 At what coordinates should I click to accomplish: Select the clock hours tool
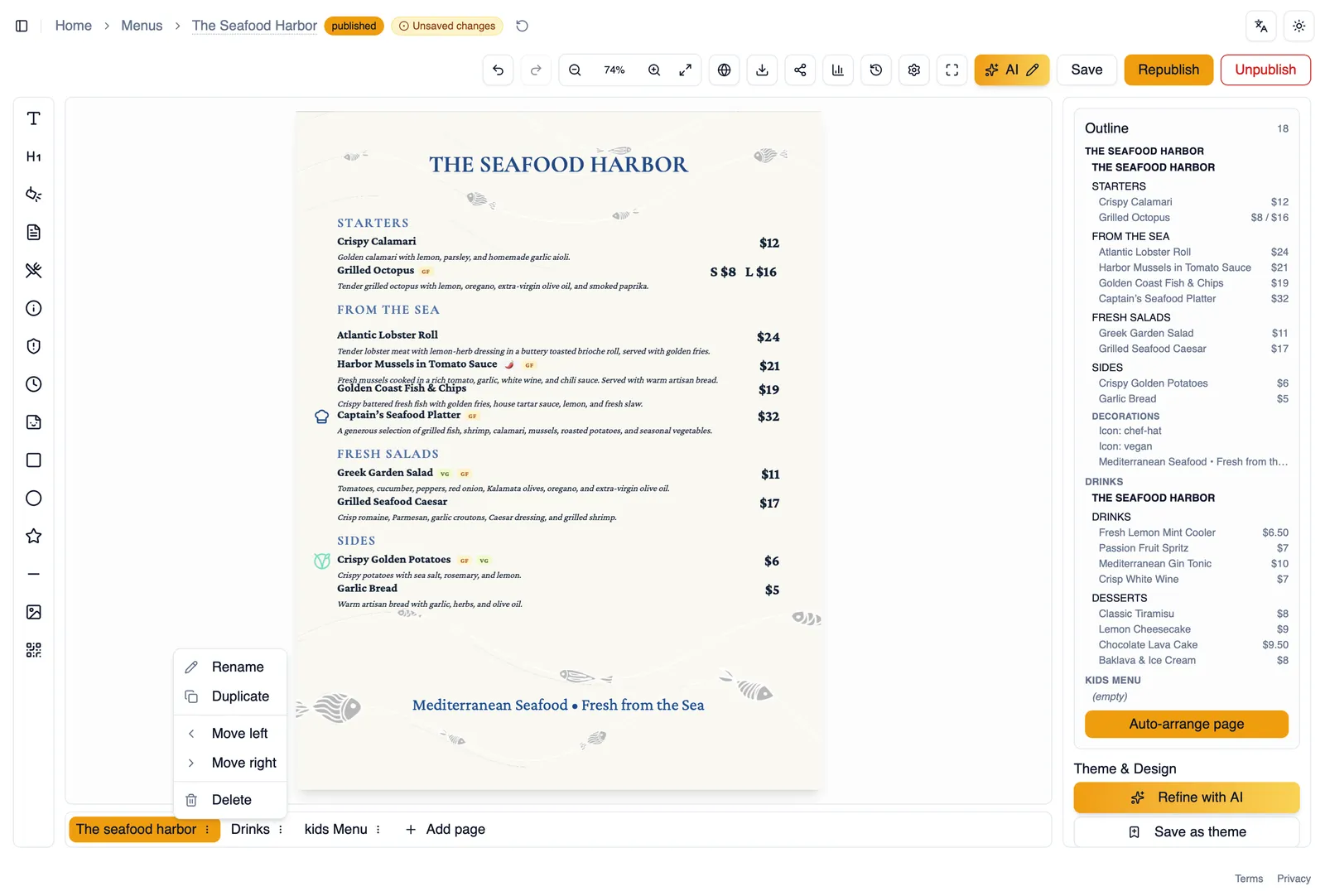[33, 384]
